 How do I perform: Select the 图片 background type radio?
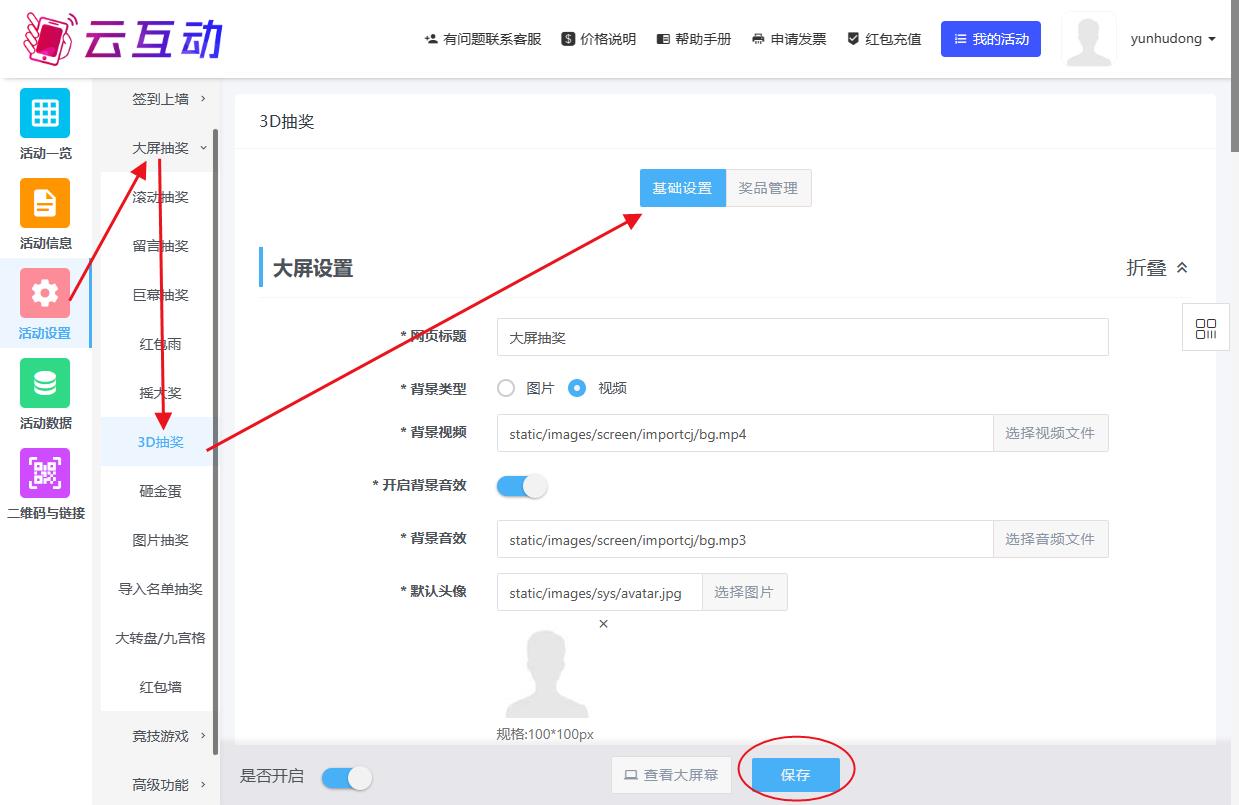[x=507, y=388]
